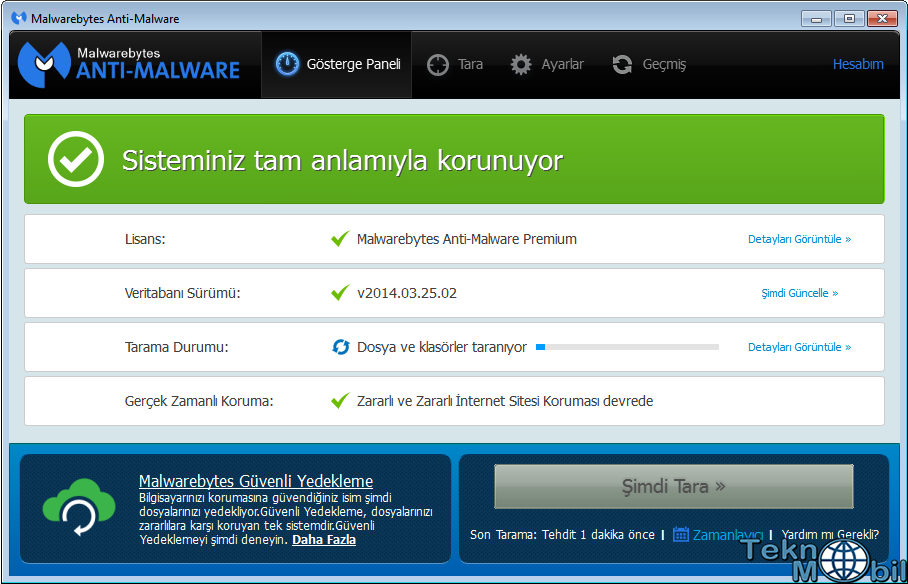Click Şimdi Güncelle to update database
Image resolution: width=908 pixels, height=584 pixels.
(799, 293)
